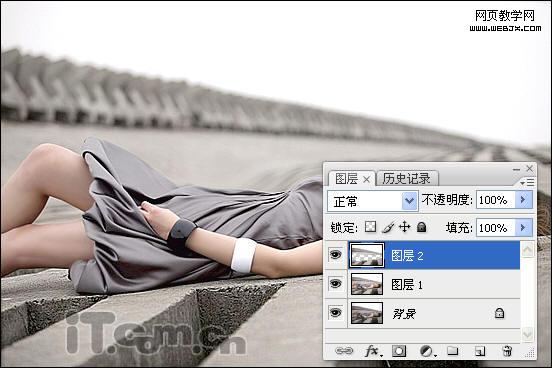Click layers list scrollbar down arrow
Image resolution: width=552 pixels, height=368 pixels.
(x=527, y=334)
